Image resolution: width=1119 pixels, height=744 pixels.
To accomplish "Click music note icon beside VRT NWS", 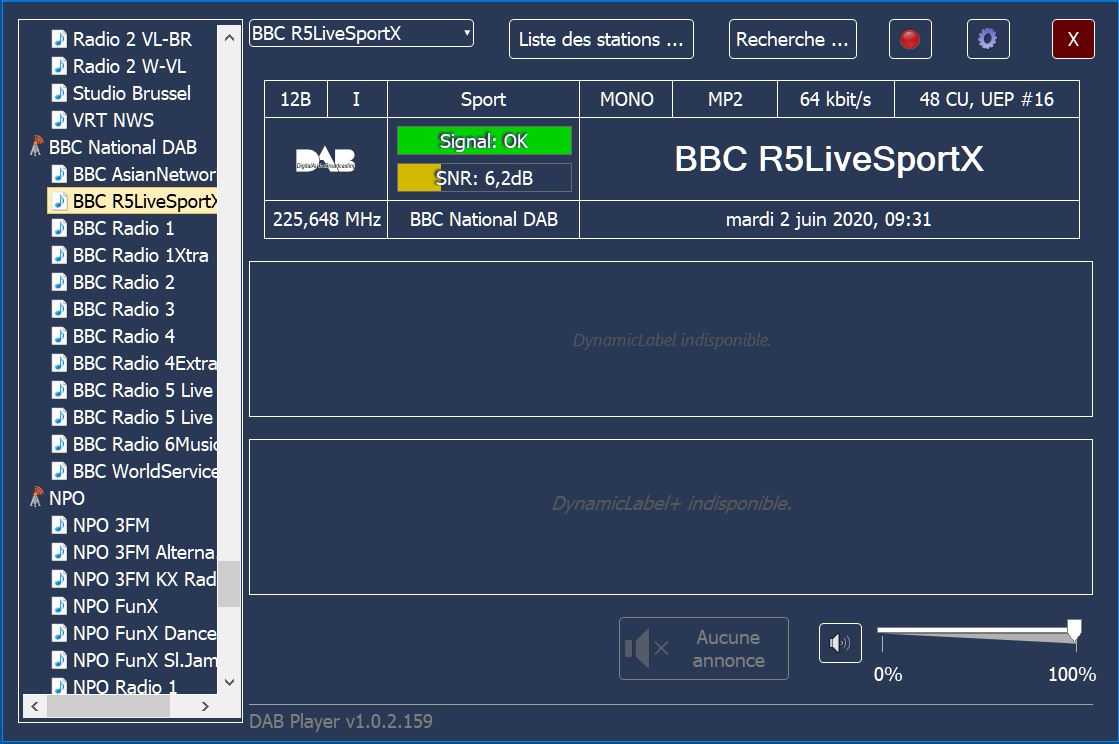I will coord(60,120).
